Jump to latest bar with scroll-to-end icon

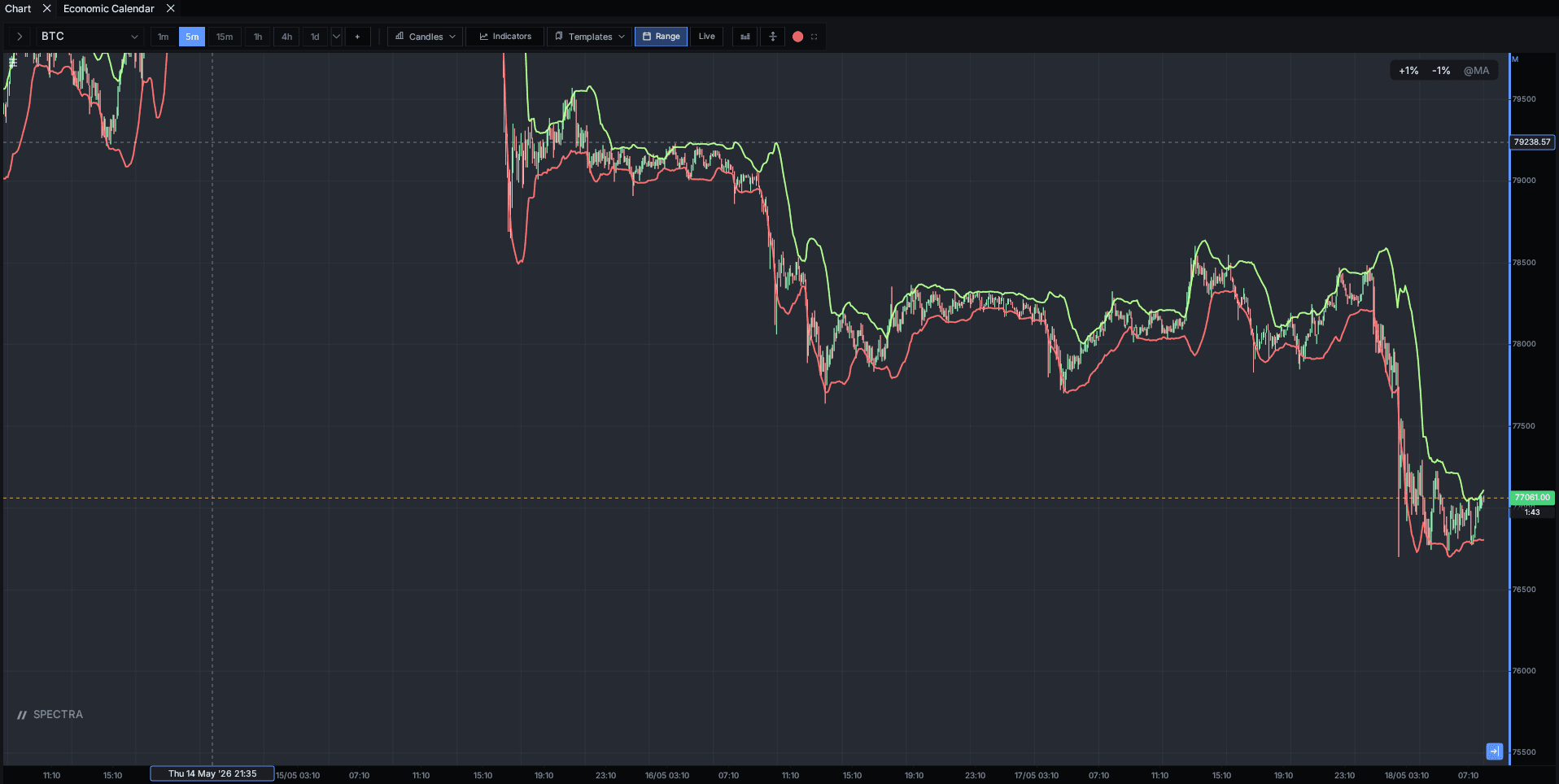tap(1494, 751)
